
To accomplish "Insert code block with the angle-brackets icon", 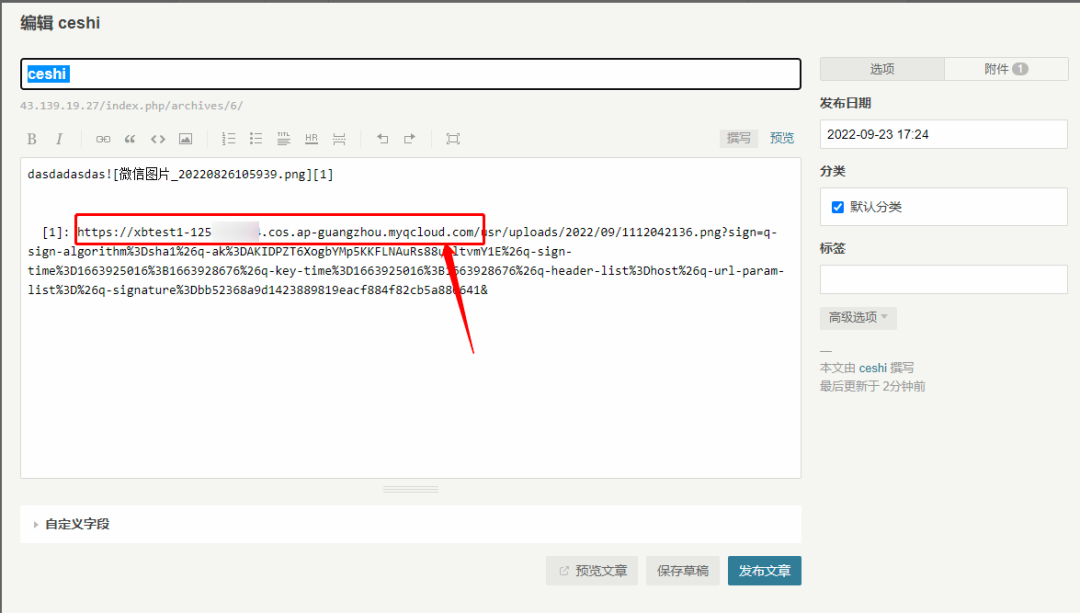I will pyautogui.click(x=158, y=139).
